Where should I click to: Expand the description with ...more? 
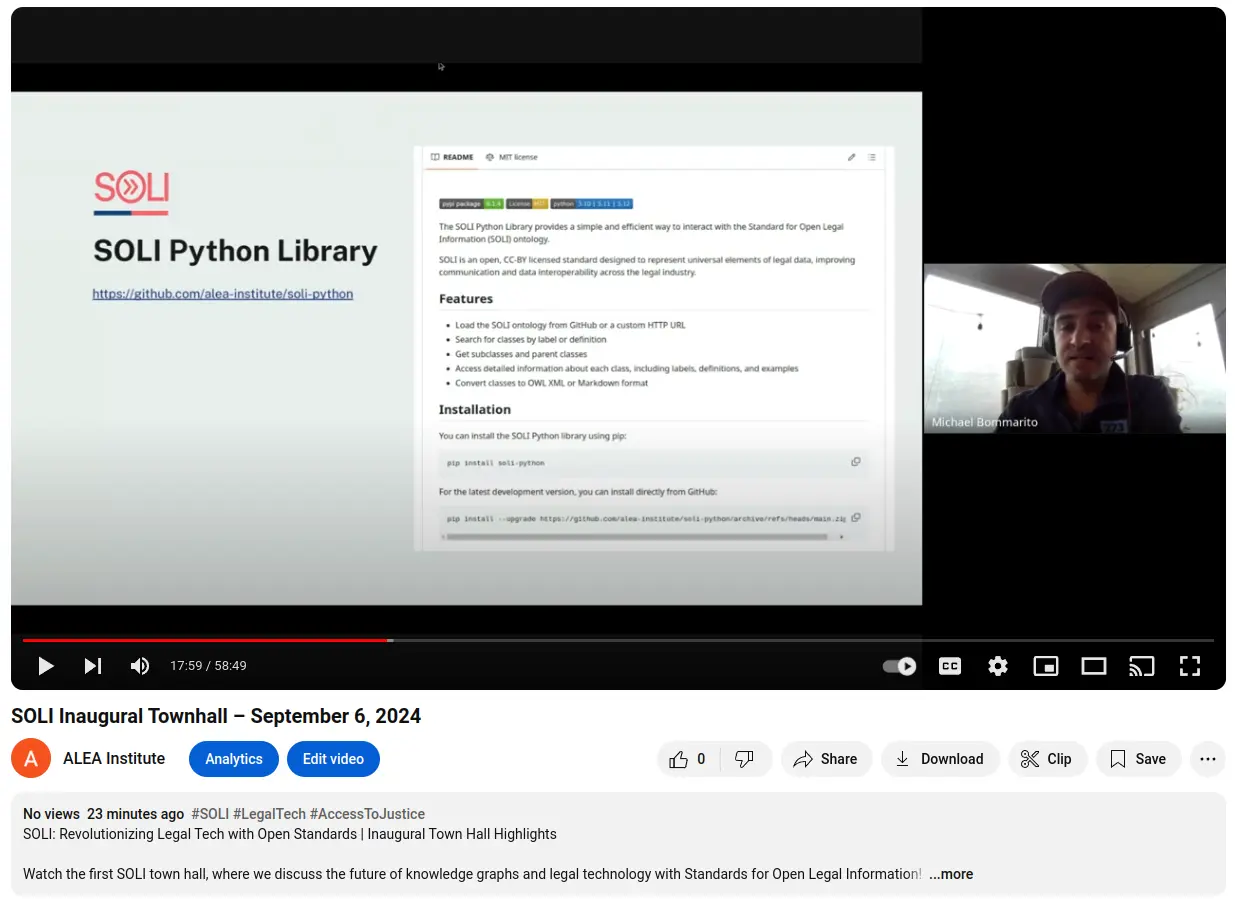(951, 874)
